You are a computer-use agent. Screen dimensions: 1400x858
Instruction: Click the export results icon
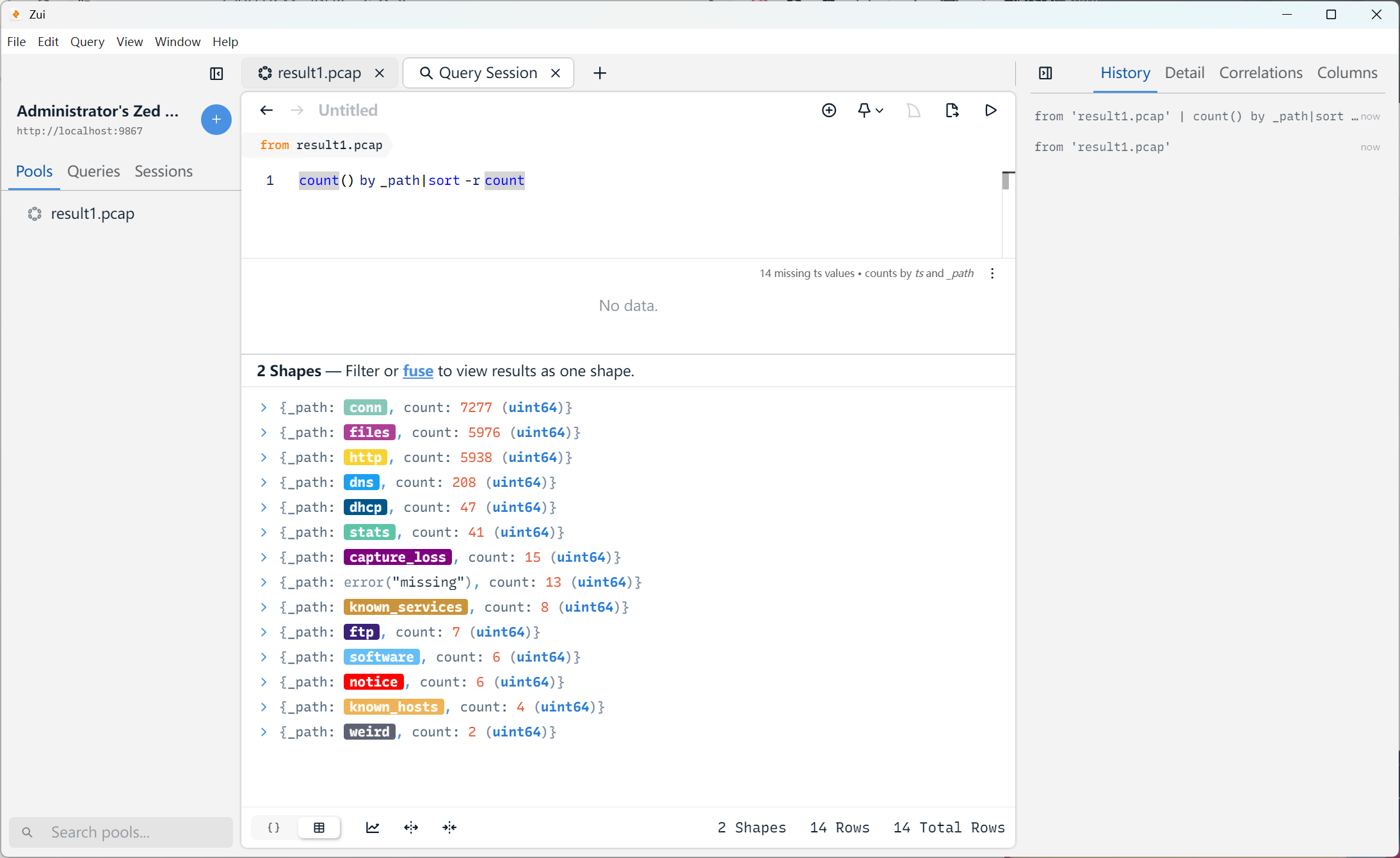(952, 111)
